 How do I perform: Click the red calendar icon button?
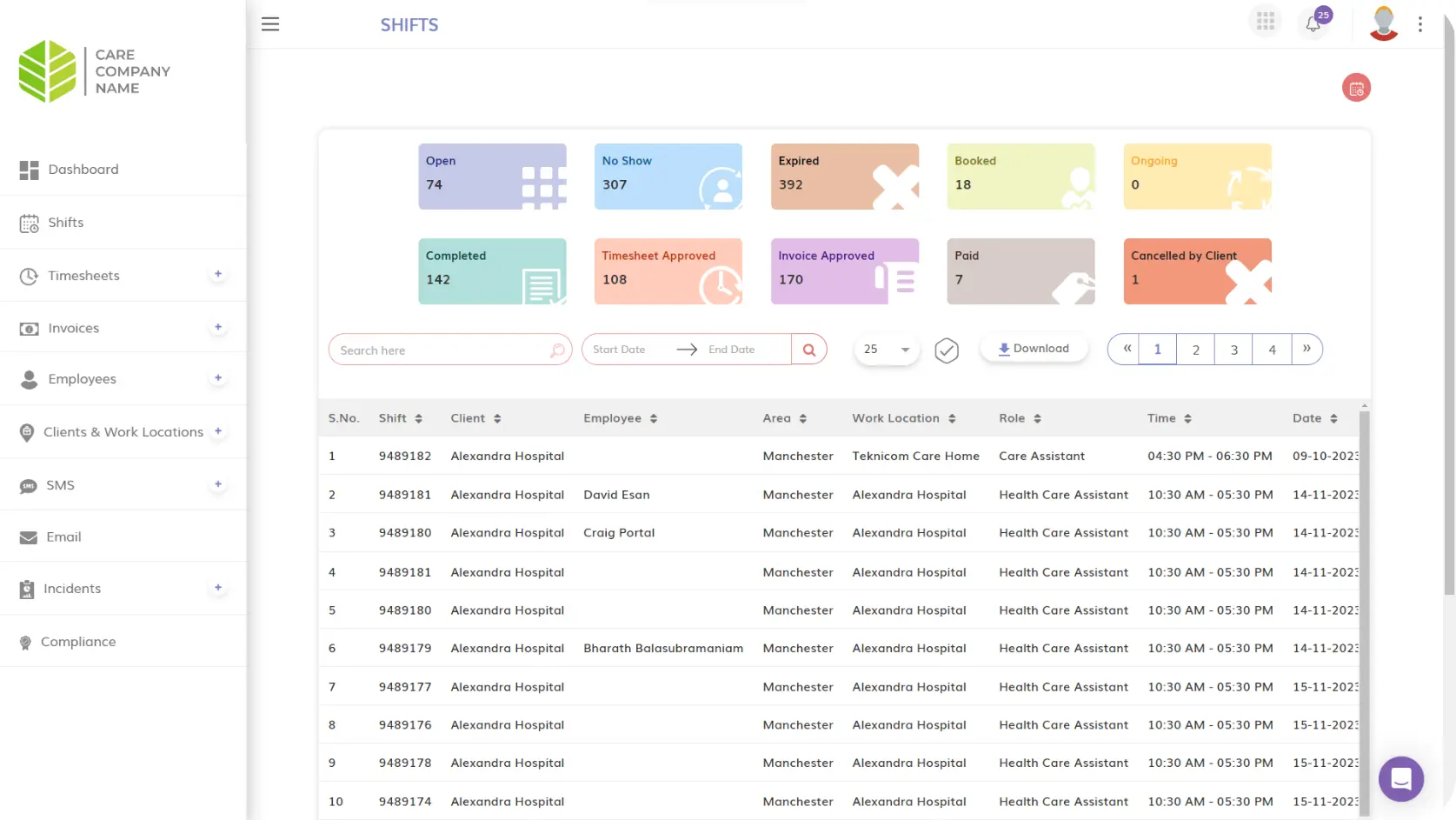(x=1356, y=88)
